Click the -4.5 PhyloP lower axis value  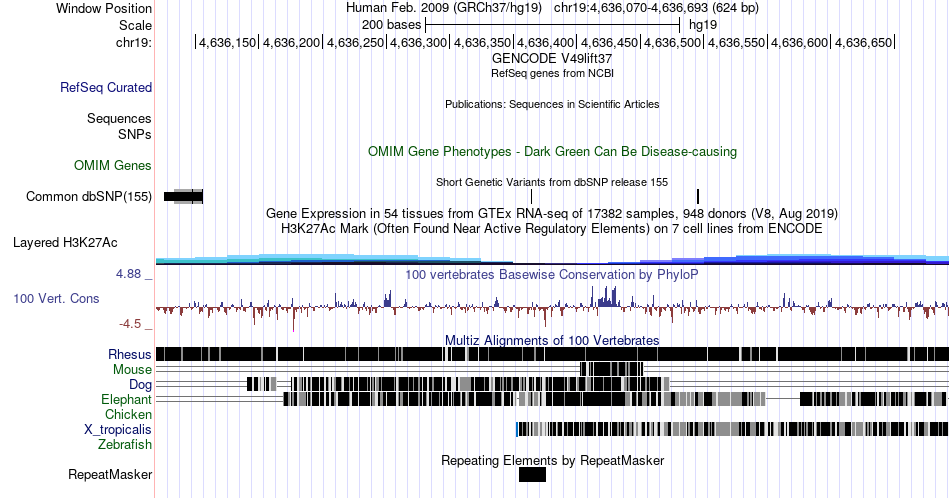130,324
